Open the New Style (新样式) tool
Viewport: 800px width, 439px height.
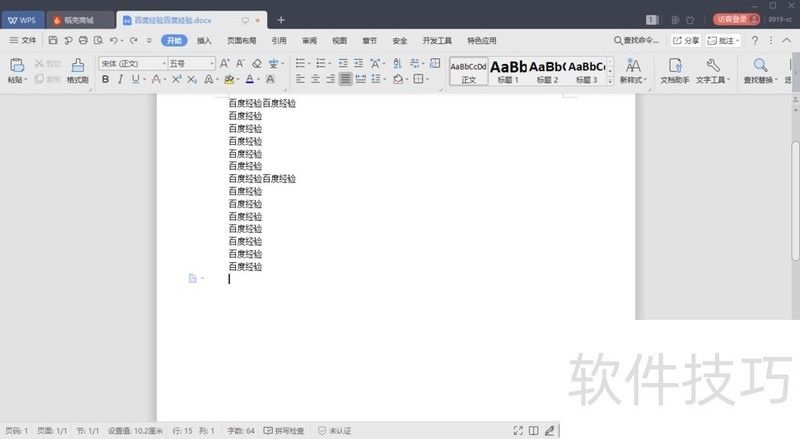point(633,70)
